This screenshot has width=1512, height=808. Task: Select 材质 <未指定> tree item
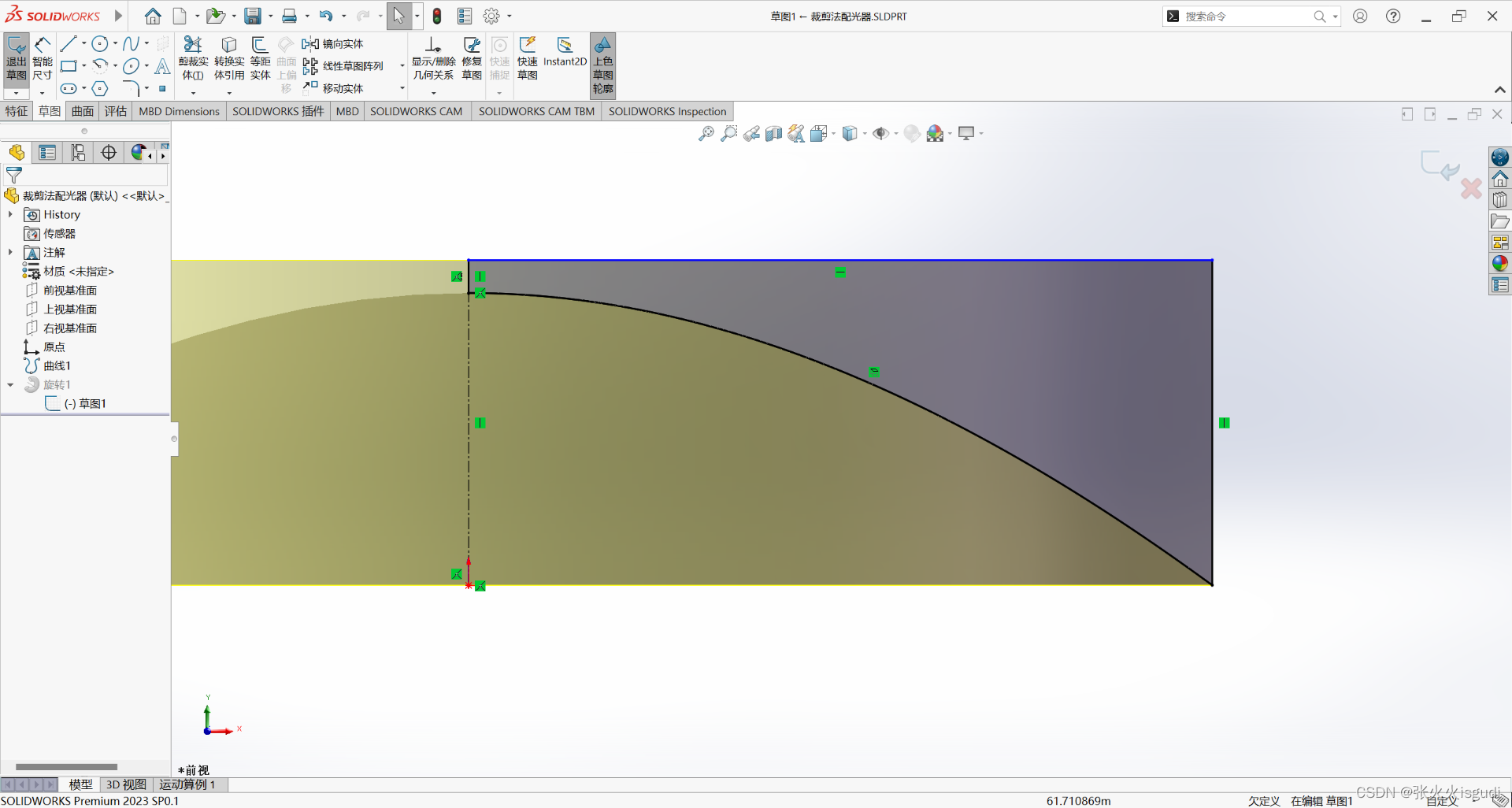(x=79, y=272)
